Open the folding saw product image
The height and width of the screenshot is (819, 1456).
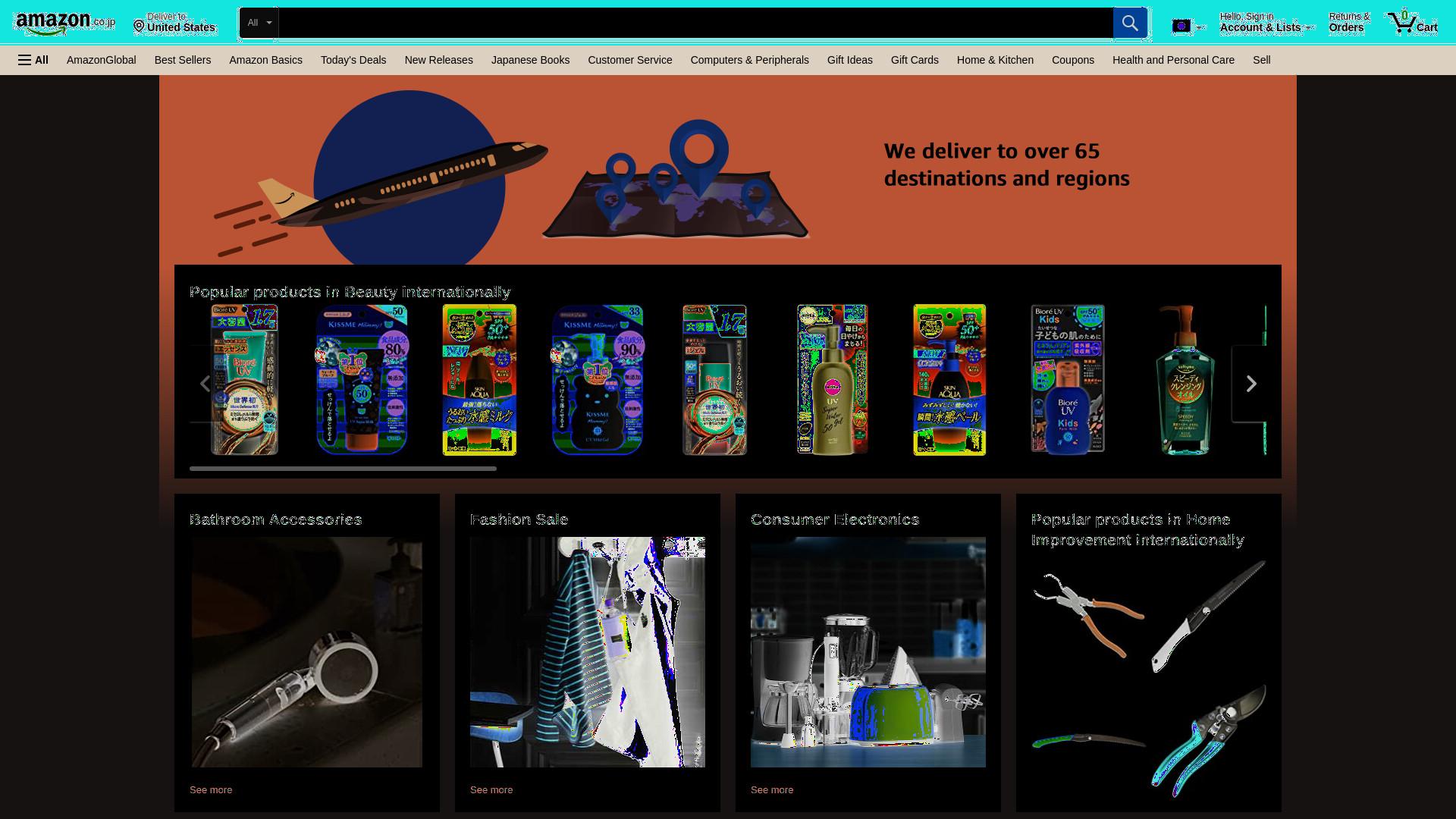coord(1208,616)
